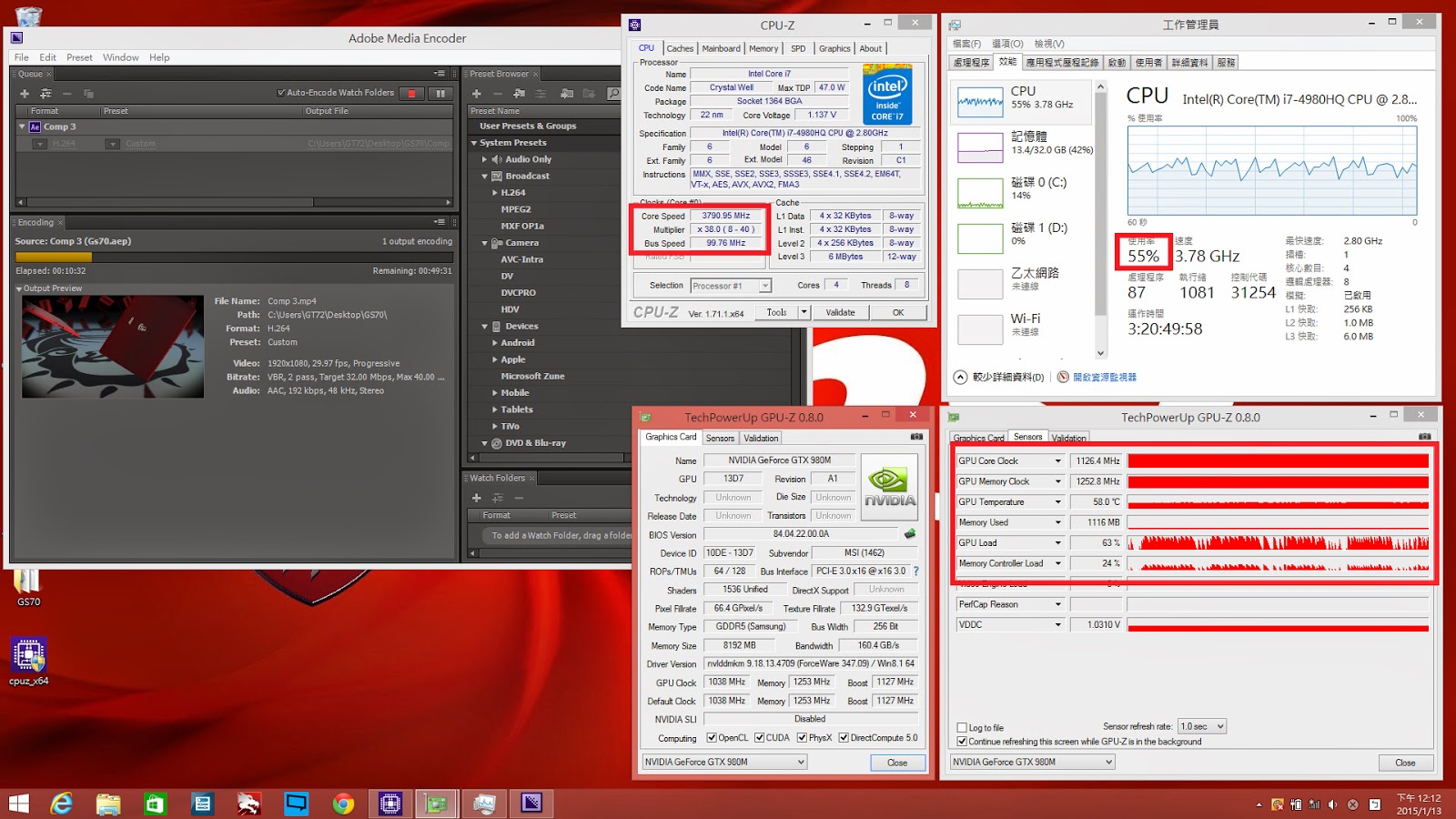Viewport: 1456px width, 819px height.
Task: Collapse the System Presets group
Action: coord(474,143)
